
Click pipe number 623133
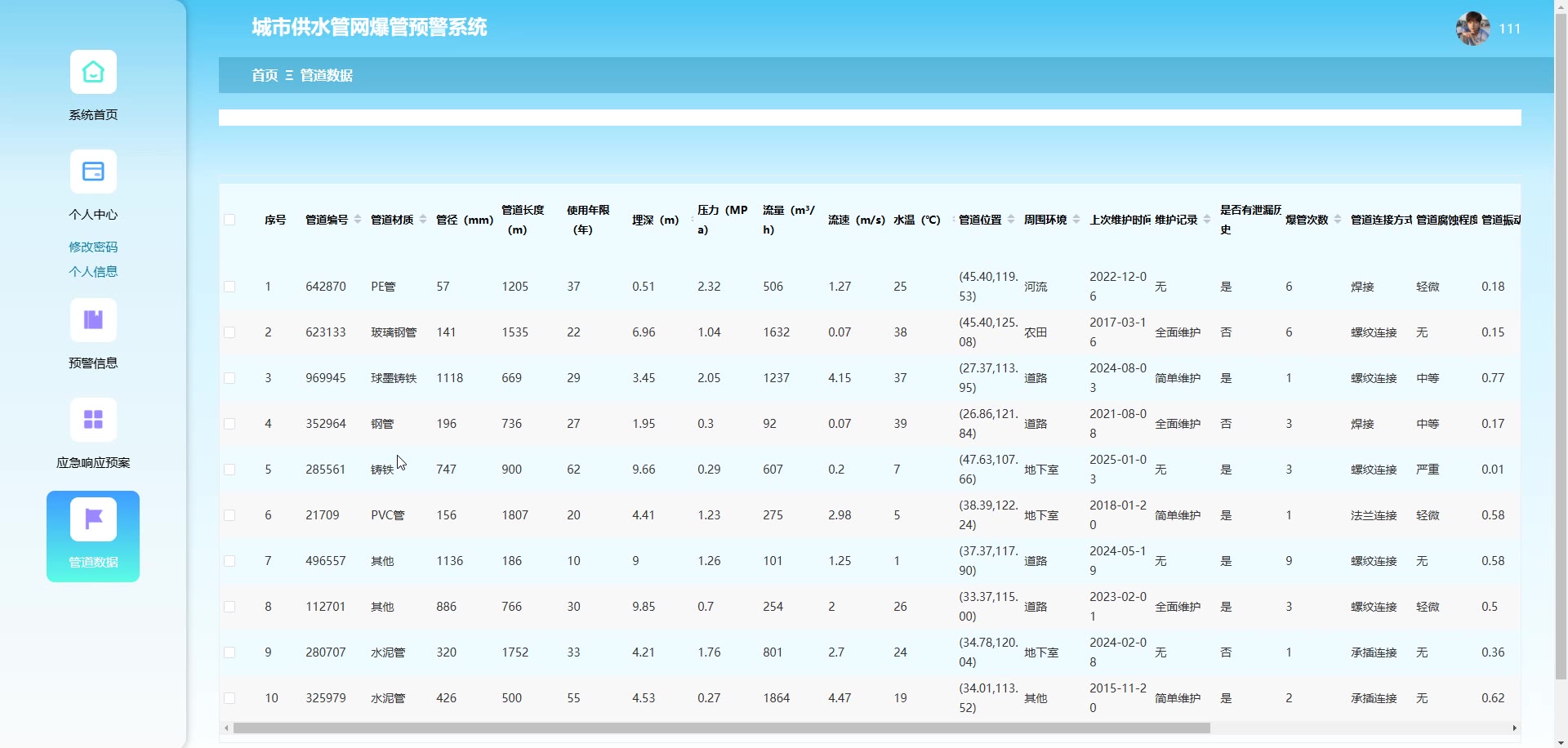tap(326, 332)
